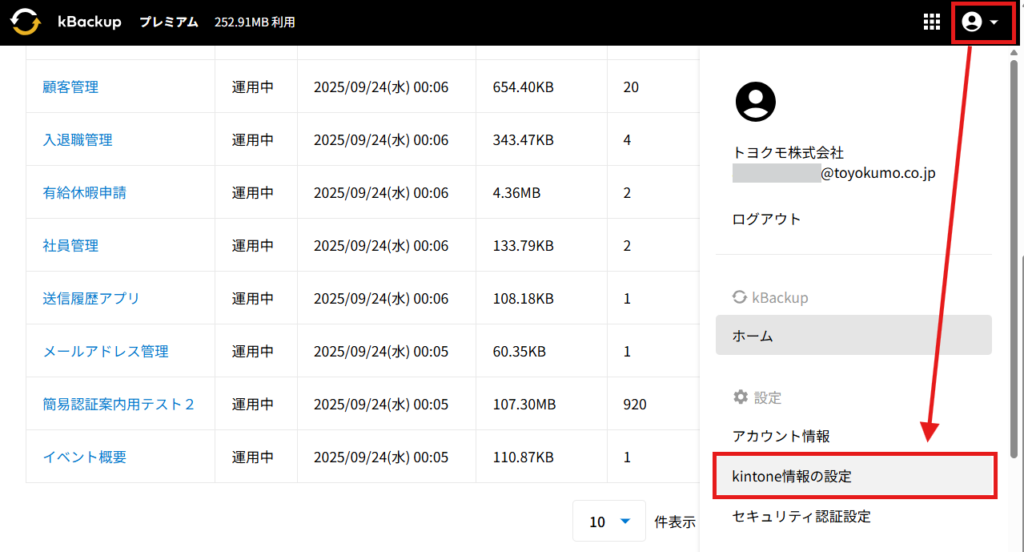The height and width of the screenshot is (552, 1024).
Task: Select ホーム in the kBackup menu
Action: click(853, 336)
